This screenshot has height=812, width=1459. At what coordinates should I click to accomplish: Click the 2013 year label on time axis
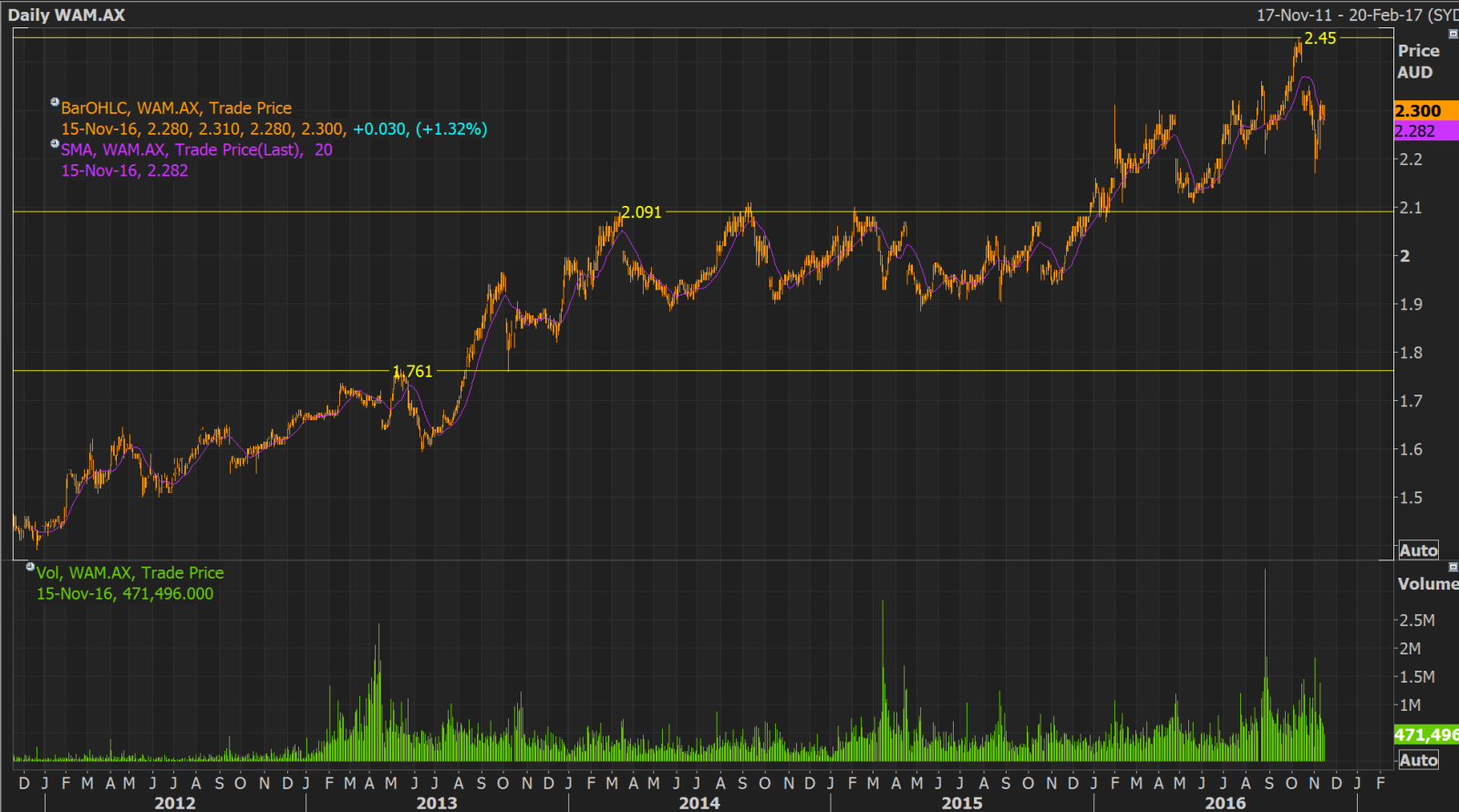click(437, 803)
